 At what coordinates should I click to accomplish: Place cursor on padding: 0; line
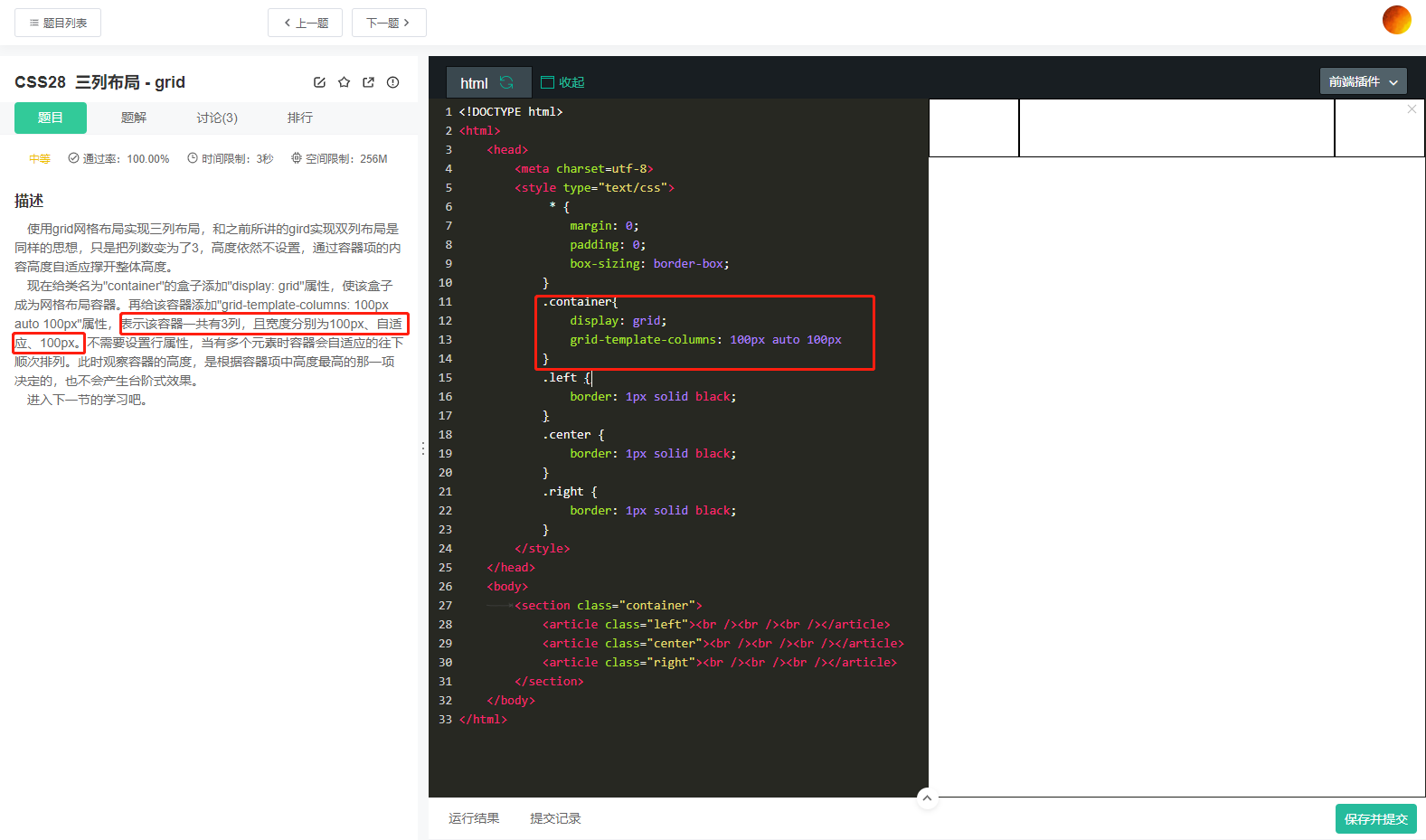pos(608,245)
